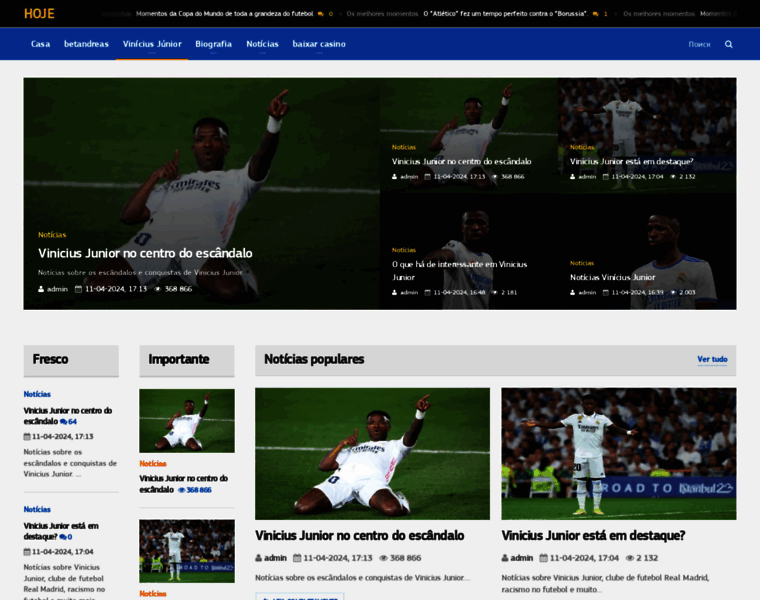The width and height of the screenshot is (760, 600).
Task: Open first Importante thumbnail of player sliding
Action: pos(187,421)
